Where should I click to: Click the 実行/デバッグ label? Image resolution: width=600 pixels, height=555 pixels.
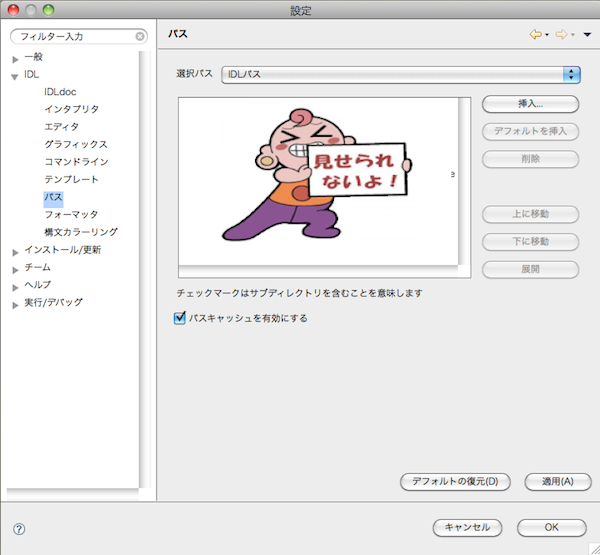(x=53, y=302)
